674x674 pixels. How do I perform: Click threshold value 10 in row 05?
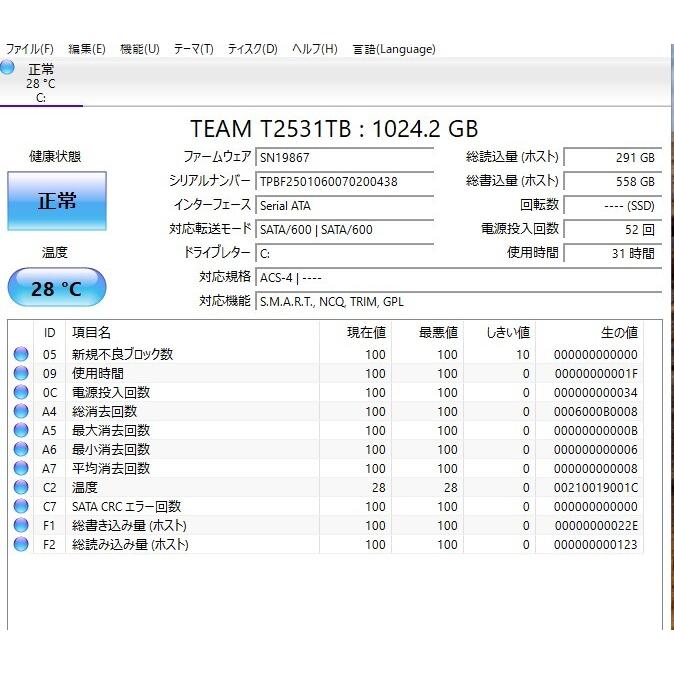(523, 355)
